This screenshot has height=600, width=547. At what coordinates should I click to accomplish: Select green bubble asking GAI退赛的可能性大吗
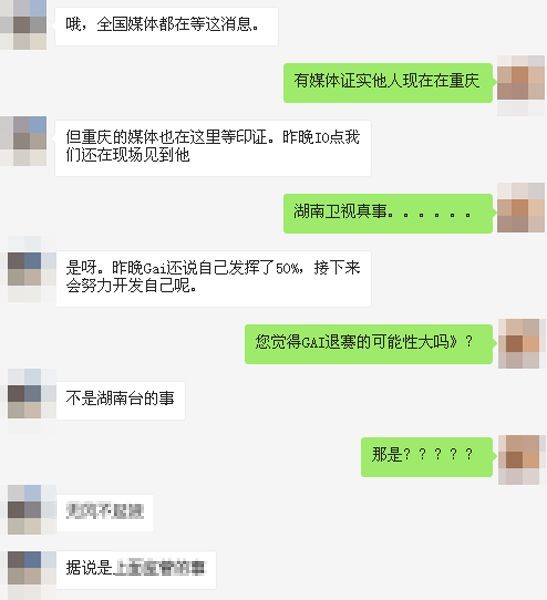point(369,344)
